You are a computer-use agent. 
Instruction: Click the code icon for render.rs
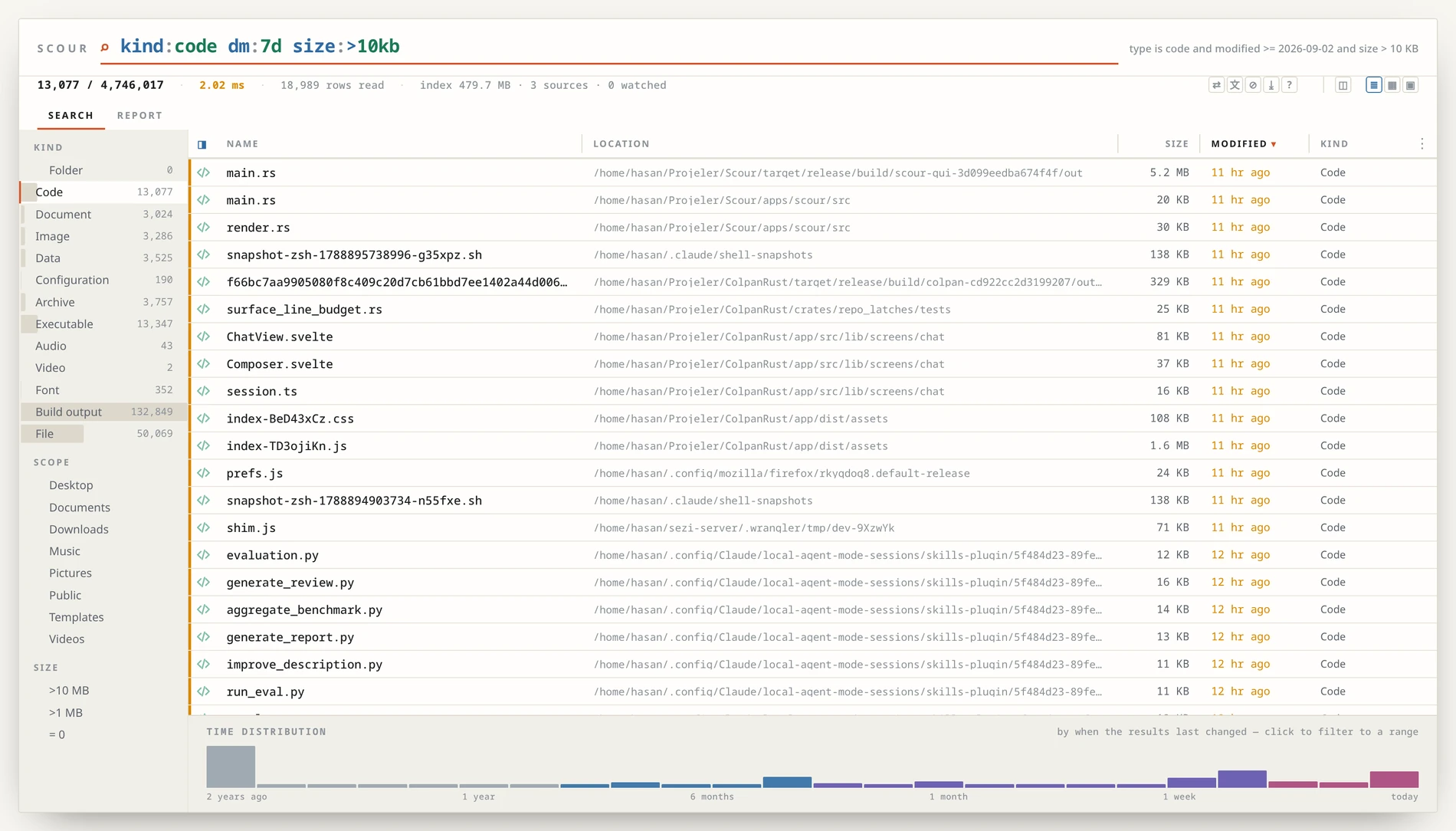click(x=203, y=227)
